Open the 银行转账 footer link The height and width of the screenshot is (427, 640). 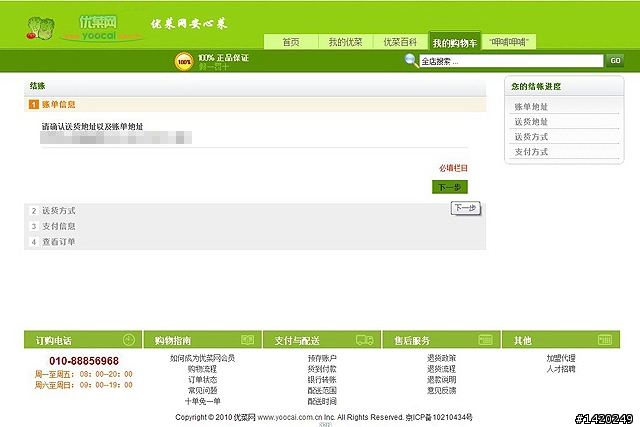[322, 380]
